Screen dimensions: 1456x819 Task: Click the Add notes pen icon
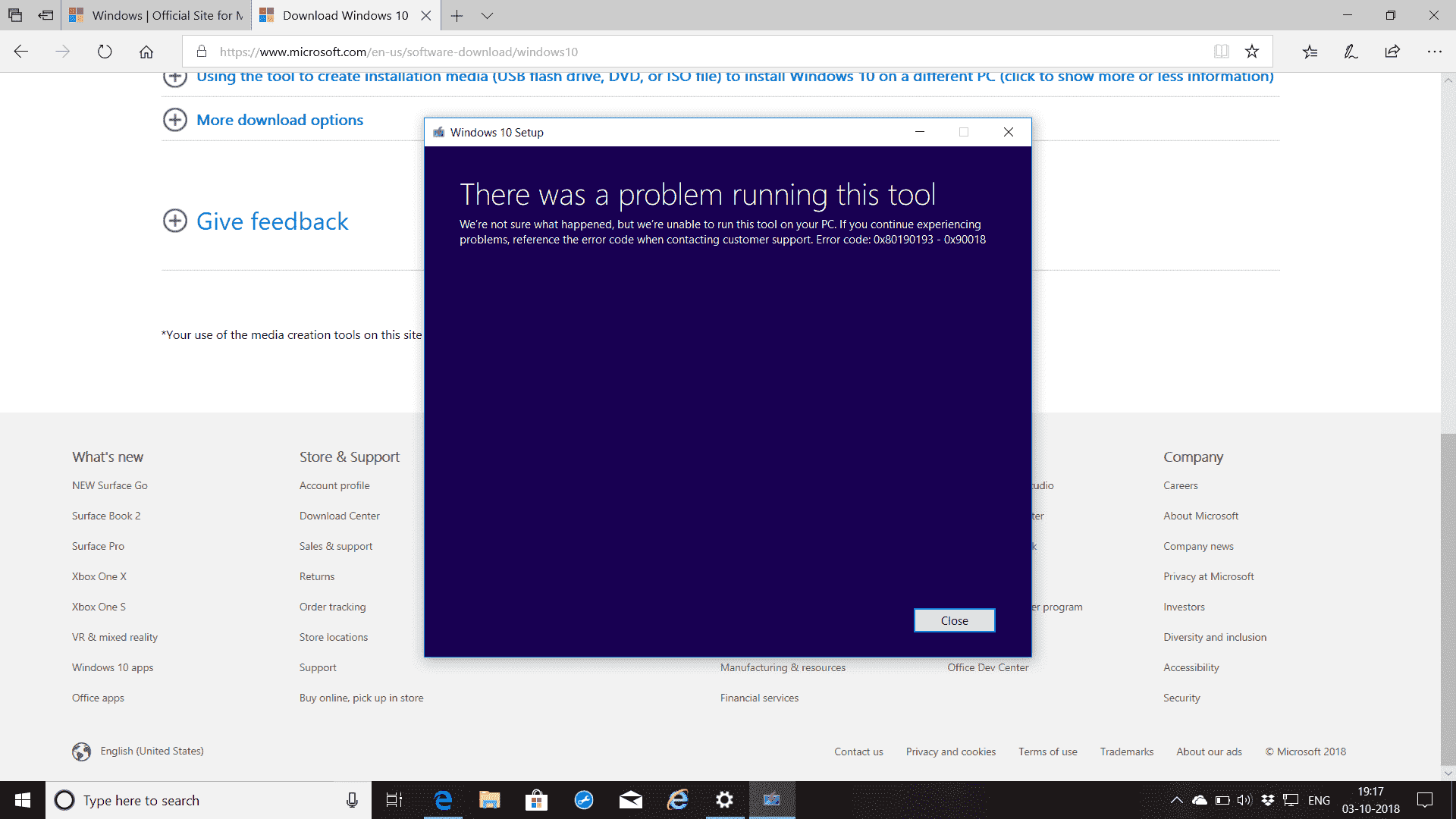1351,52
